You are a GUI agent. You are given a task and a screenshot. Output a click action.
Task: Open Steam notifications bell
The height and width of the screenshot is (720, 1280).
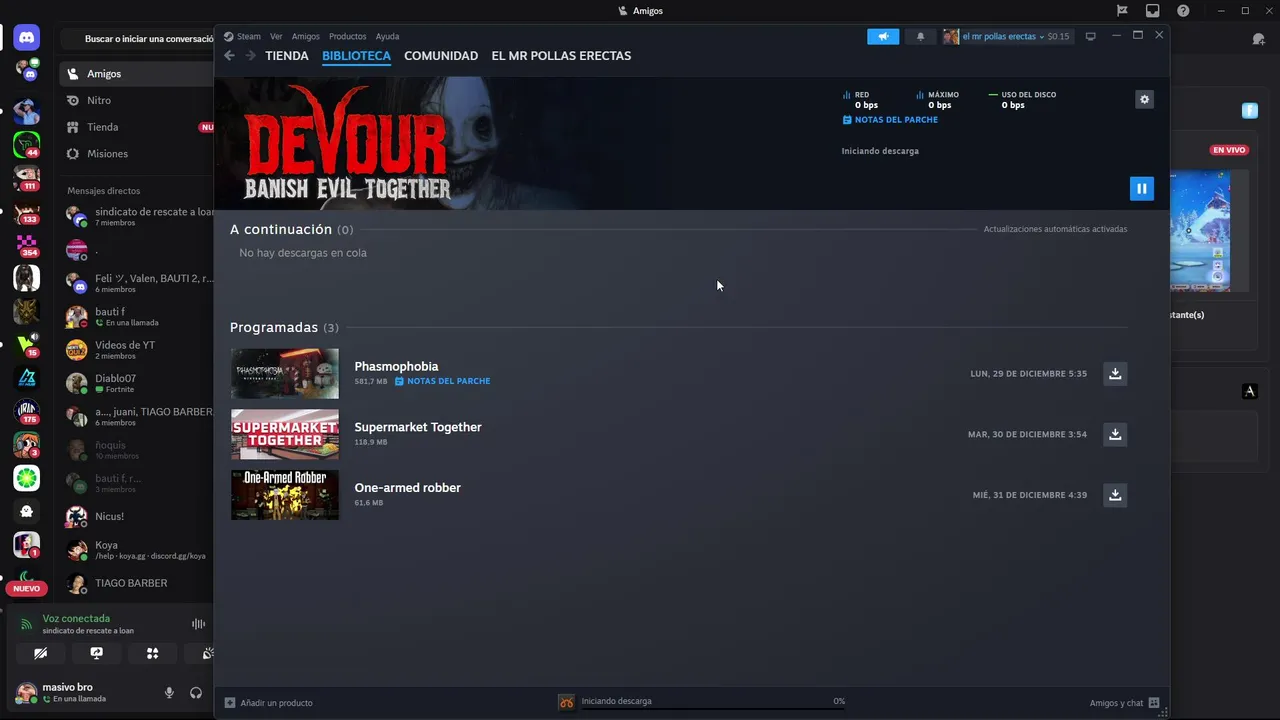click(921, 36)
